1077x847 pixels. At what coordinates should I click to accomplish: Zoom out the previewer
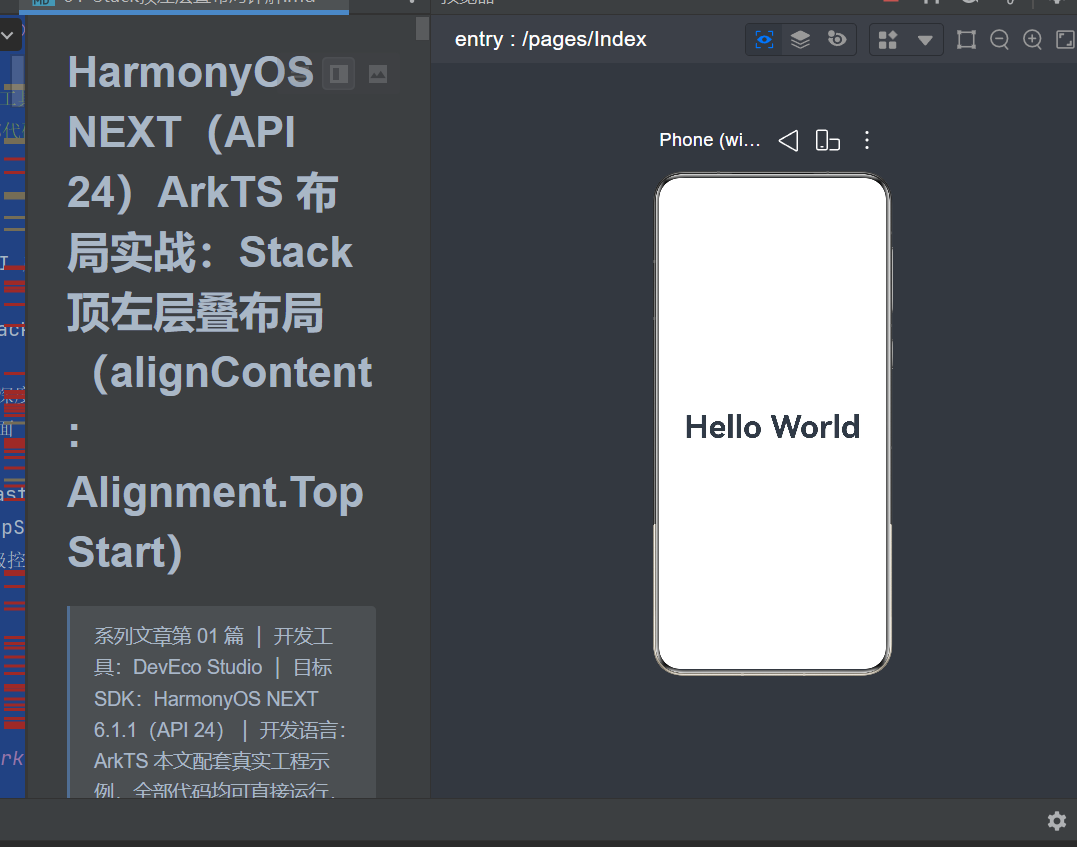(999, 40)
